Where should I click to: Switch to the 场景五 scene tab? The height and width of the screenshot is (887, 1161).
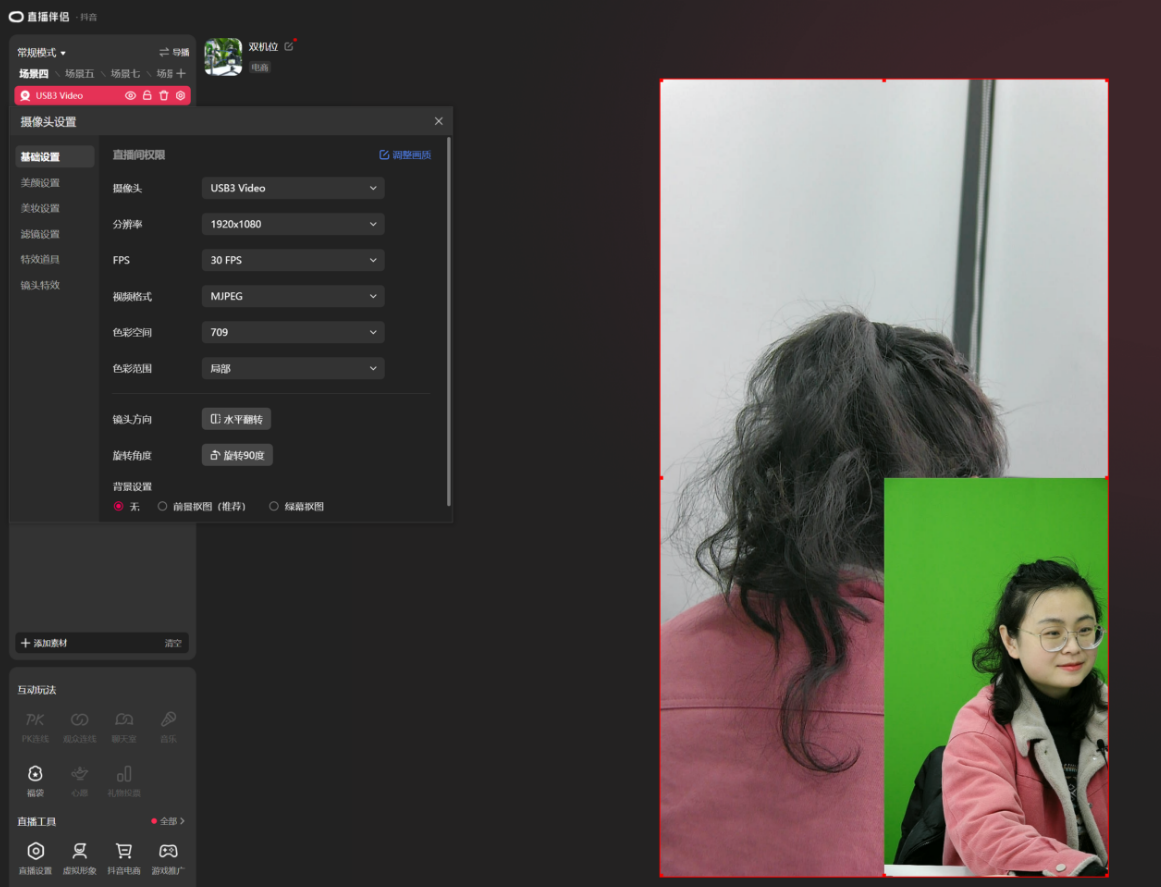point(79,73)
